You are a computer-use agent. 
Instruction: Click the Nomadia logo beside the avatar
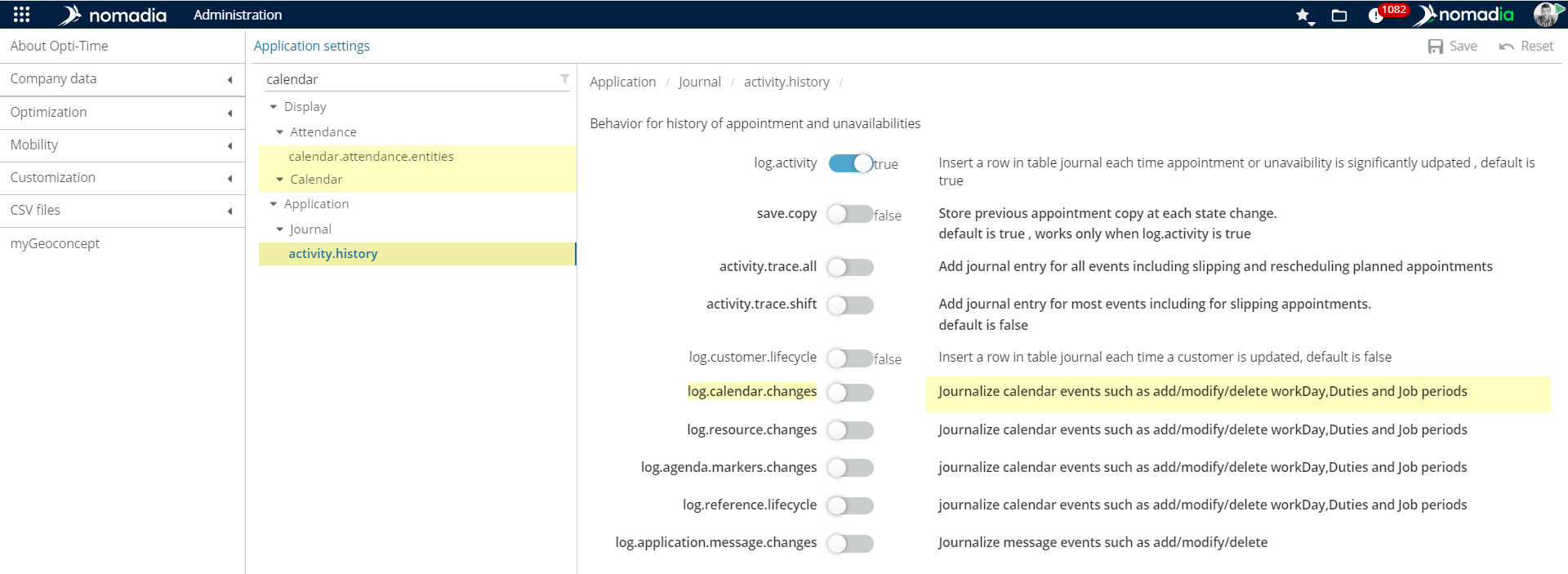[x=1466, y=15]
